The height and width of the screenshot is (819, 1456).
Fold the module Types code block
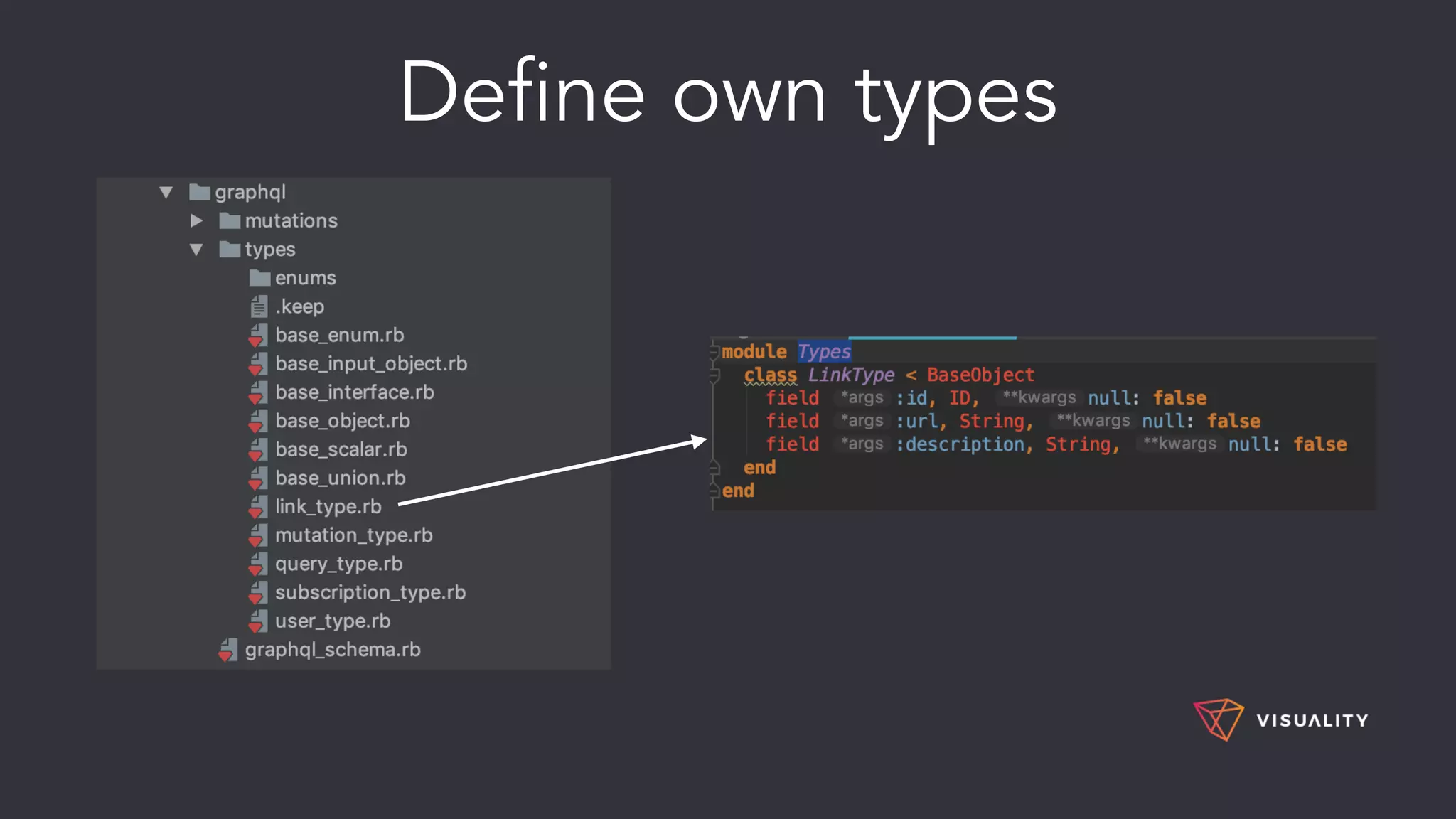(714, 351)
